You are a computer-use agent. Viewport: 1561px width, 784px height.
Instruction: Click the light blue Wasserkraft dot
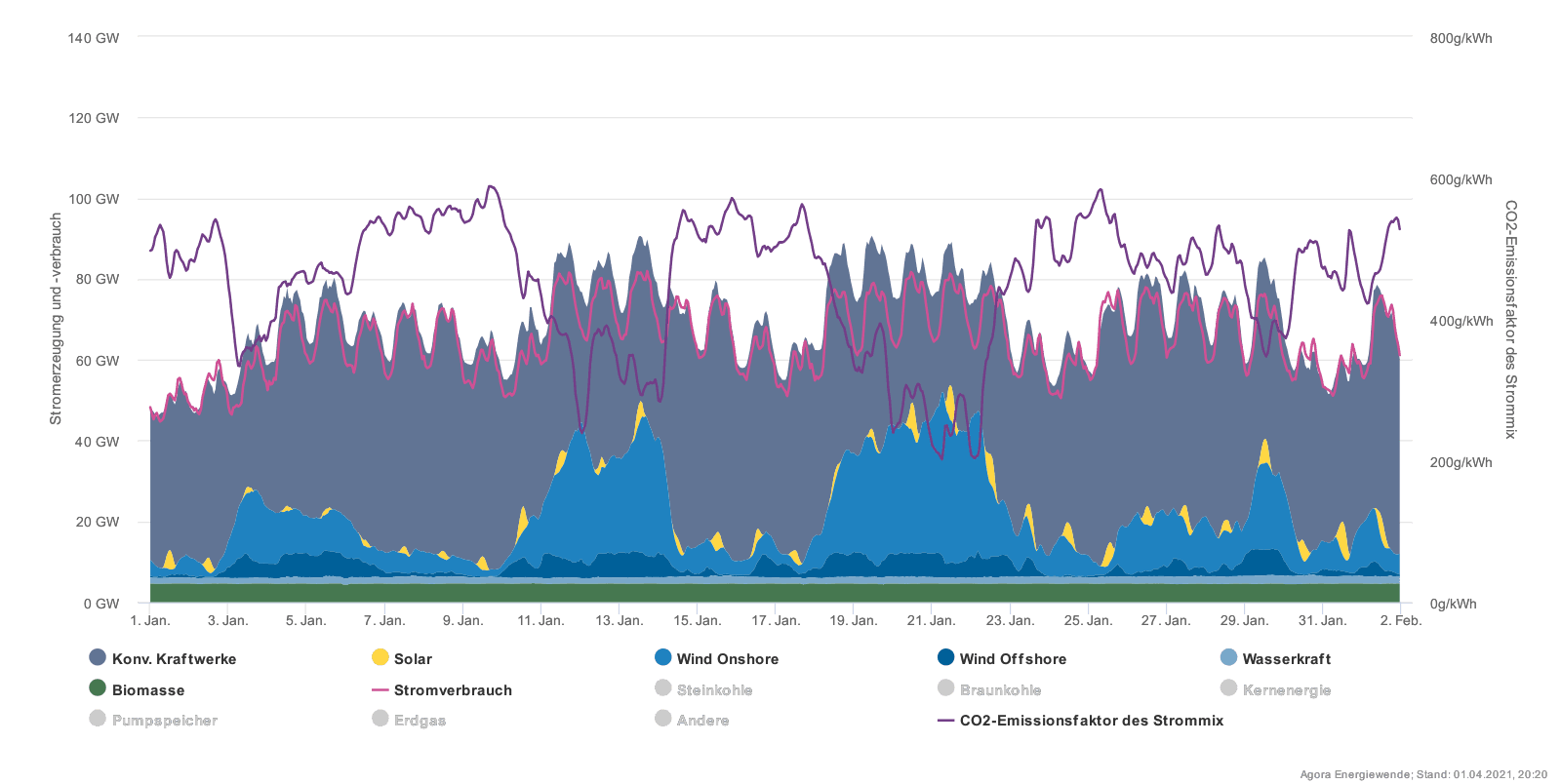(x=1229, y=657)
